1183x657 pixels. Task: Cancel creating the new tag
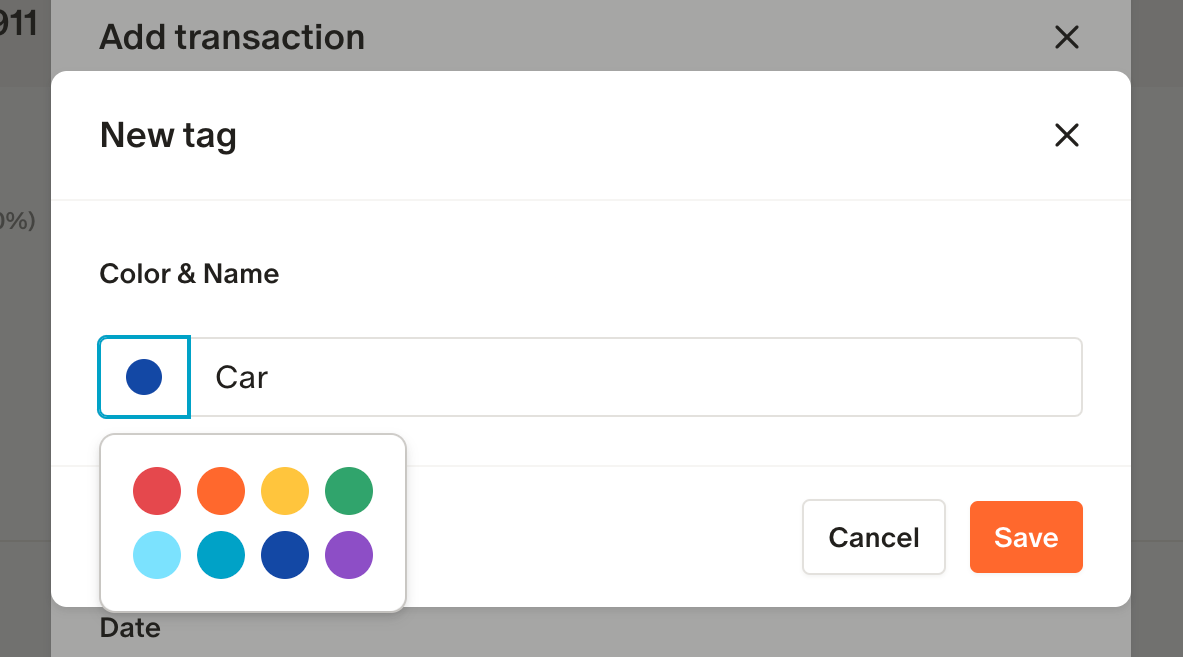click(x=873, y=537)
